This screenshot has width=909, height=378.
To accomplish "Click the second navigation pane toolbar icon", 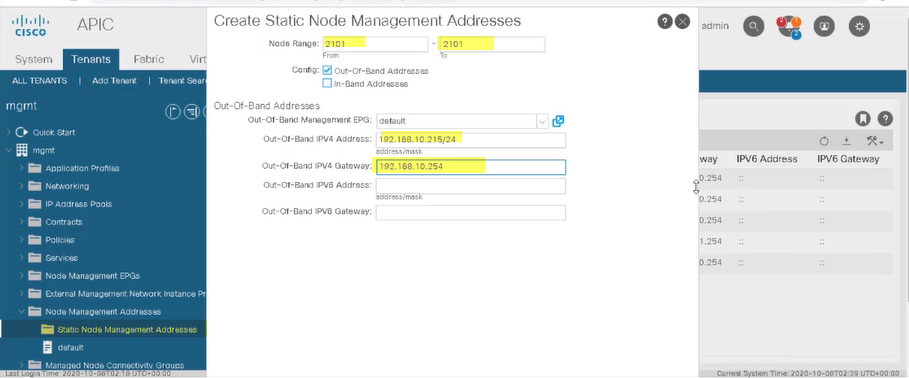I will (x=192, y=112).
